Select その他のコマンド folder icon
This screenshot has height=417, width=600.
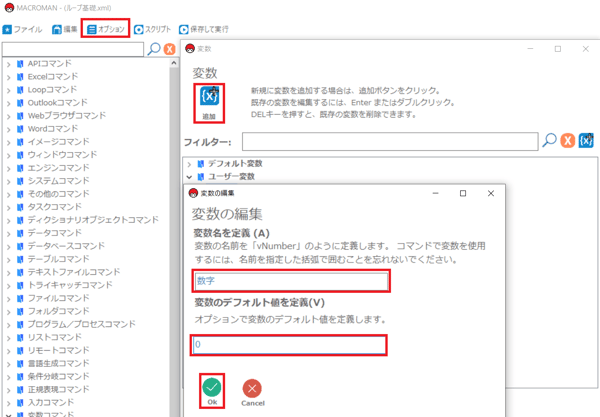(20, 194)
